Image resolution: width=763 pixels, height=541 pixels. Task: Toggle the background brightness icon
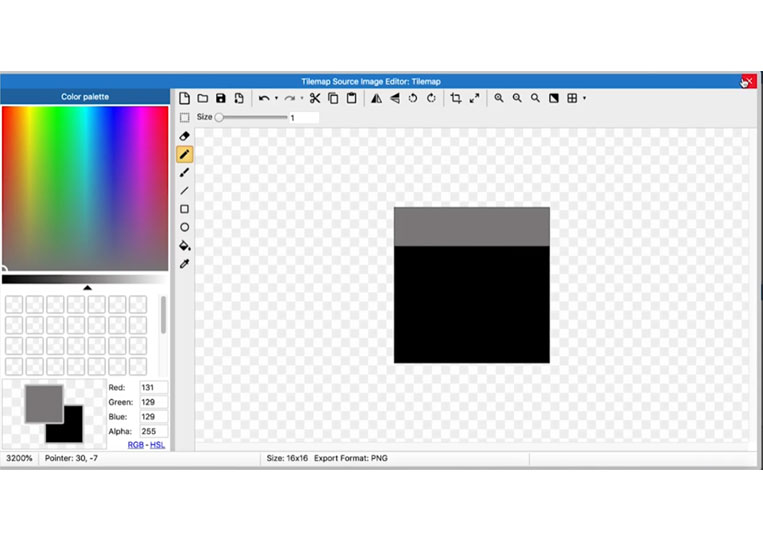[554, 98]
